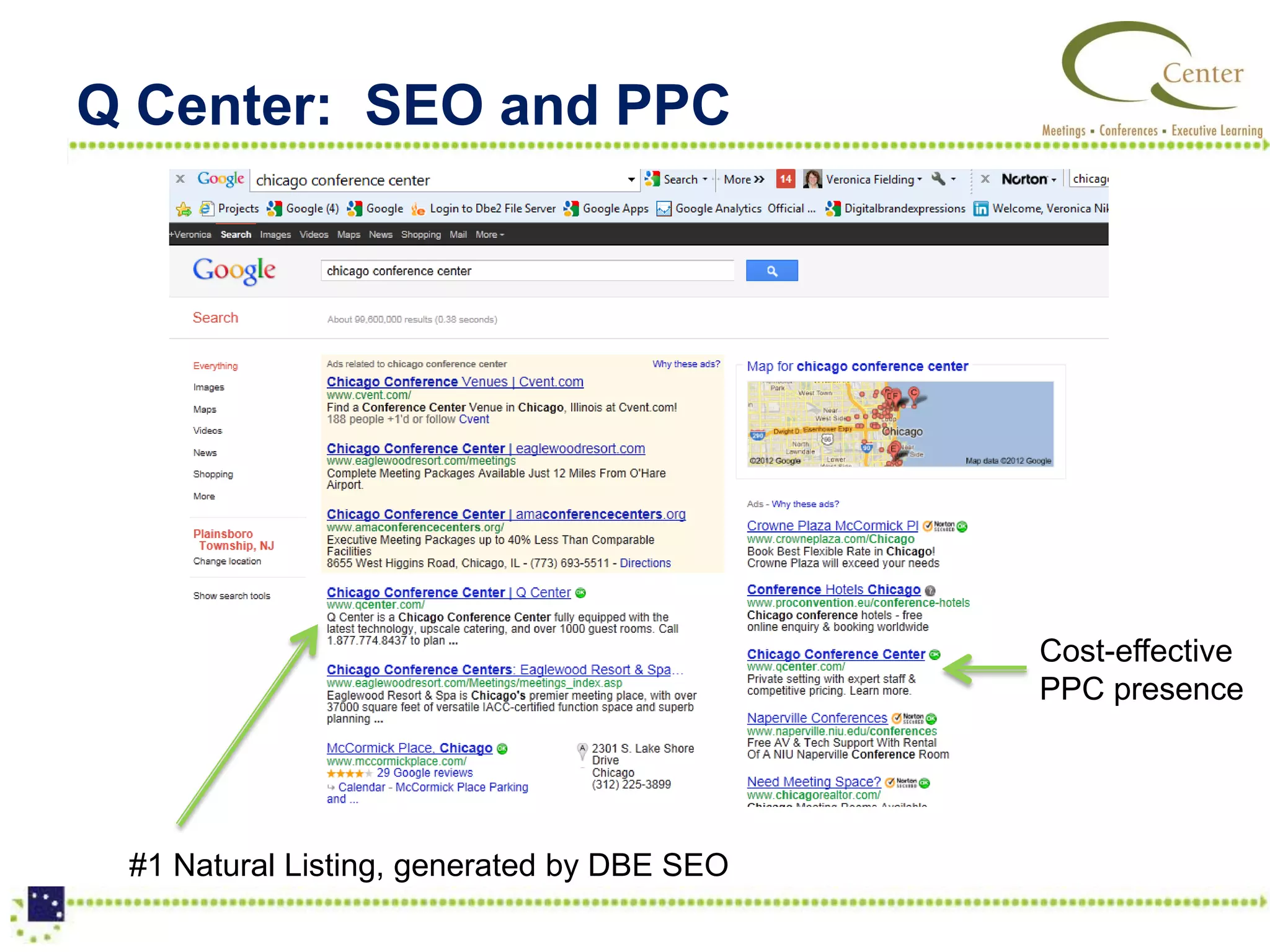The width and height of the screenshot is (1270, 952).
Task: Close the Google toolbar with the X icon
Action: click(180, 179)
